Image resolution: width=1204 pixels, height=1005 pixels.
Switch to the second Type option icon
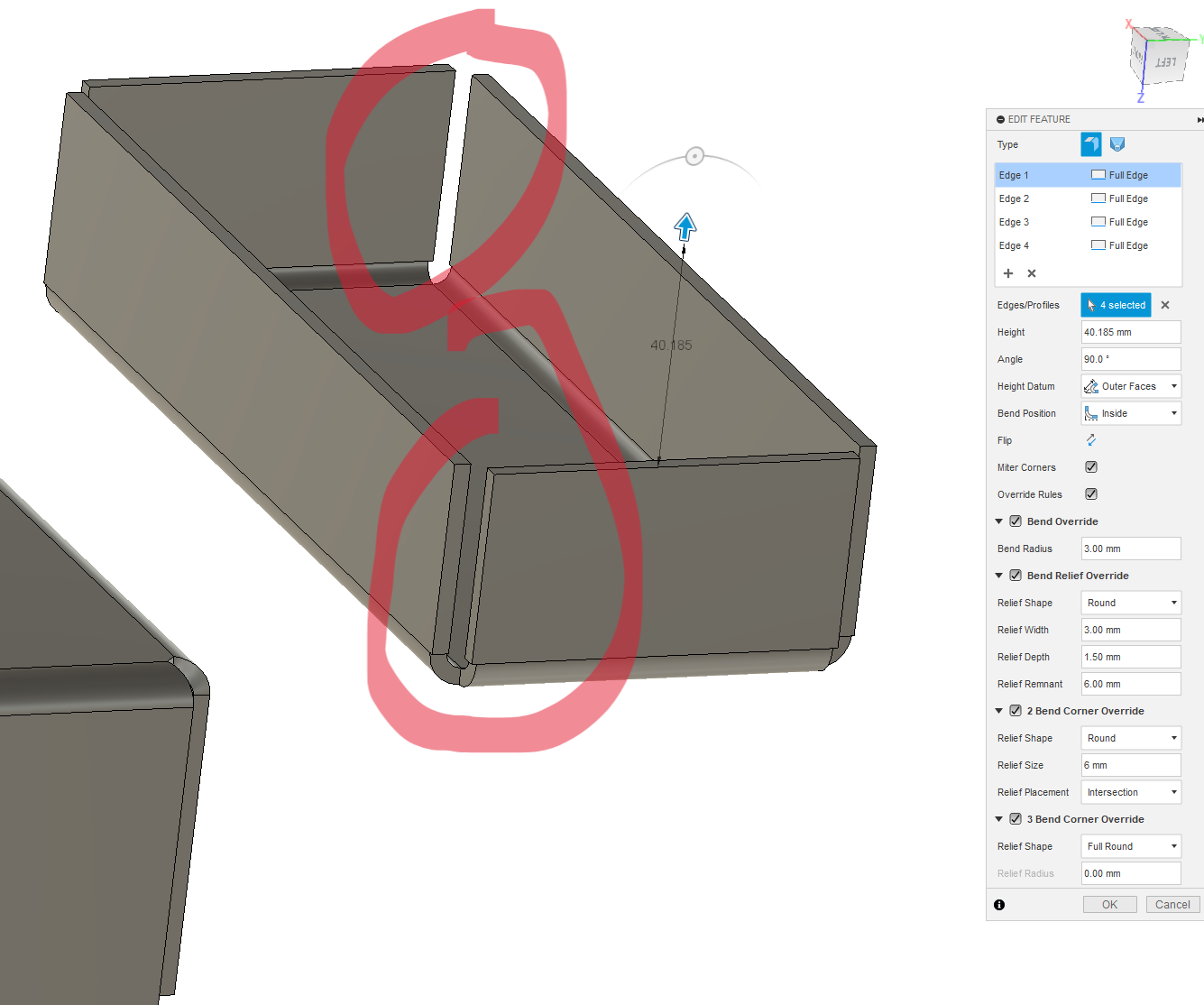[1117, 143]
